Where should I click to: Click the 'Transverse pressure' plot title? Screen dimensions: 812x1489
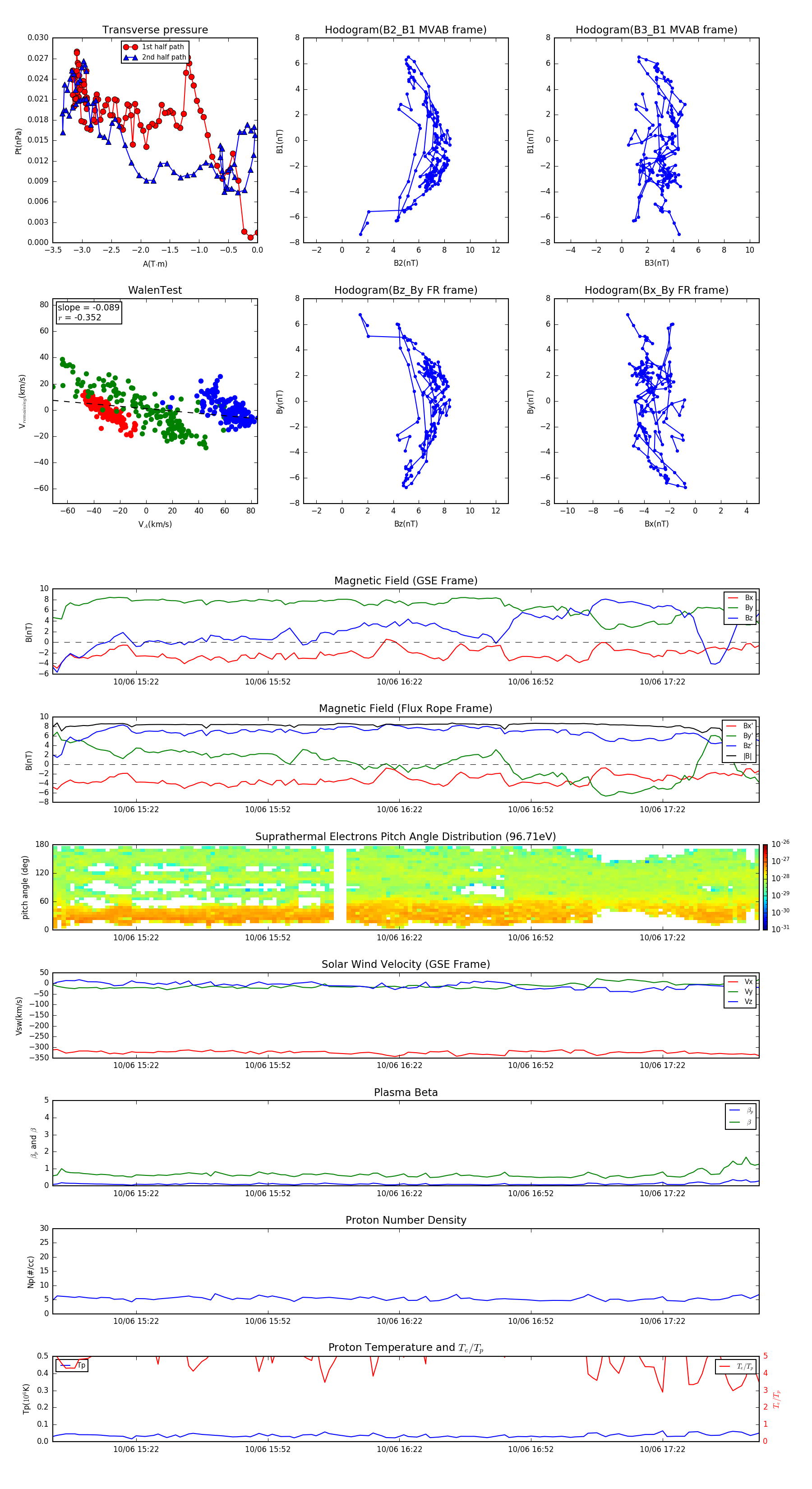155,30
